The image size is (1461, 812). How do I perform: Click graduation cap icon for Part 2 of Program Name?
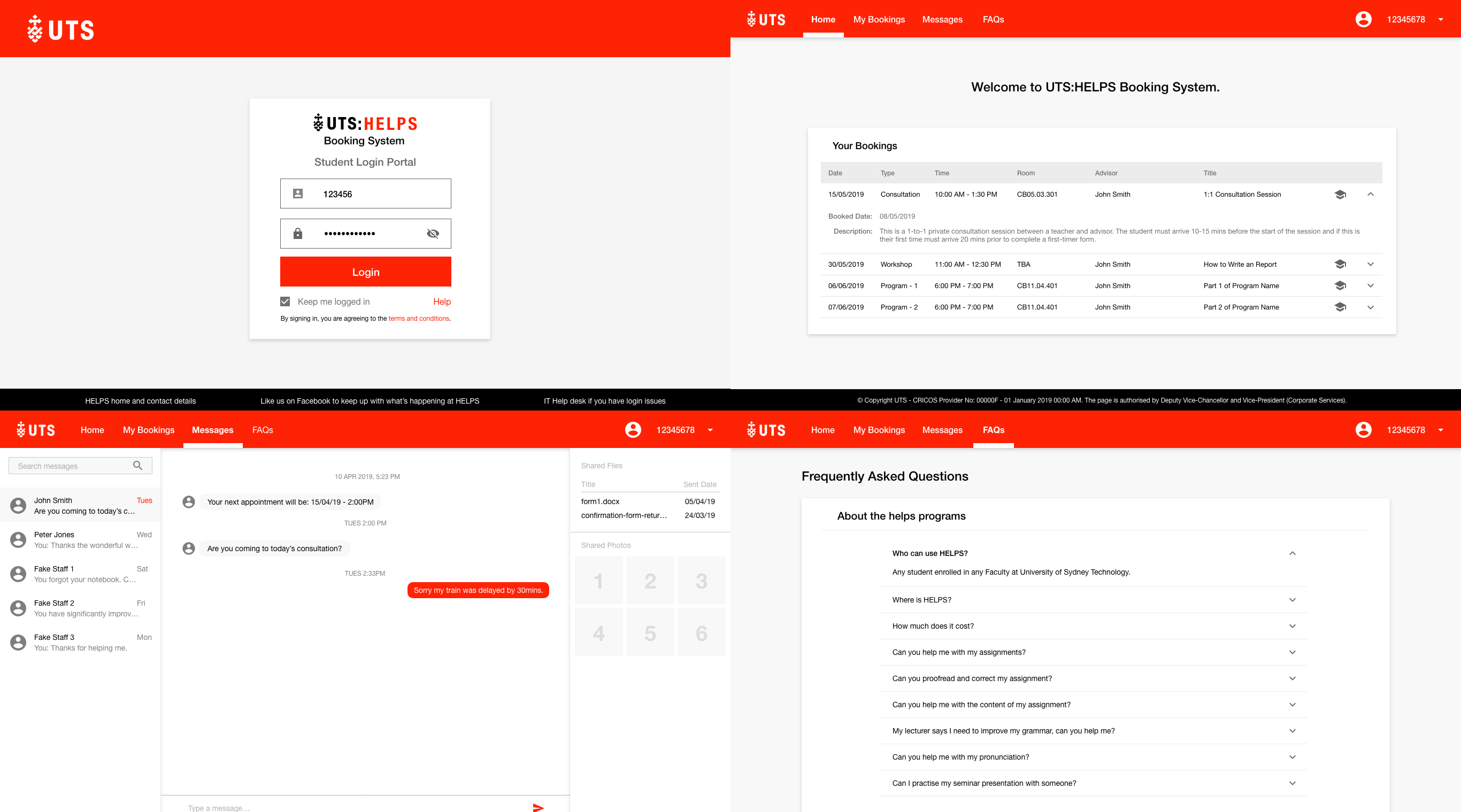[x=1340, y=307]
